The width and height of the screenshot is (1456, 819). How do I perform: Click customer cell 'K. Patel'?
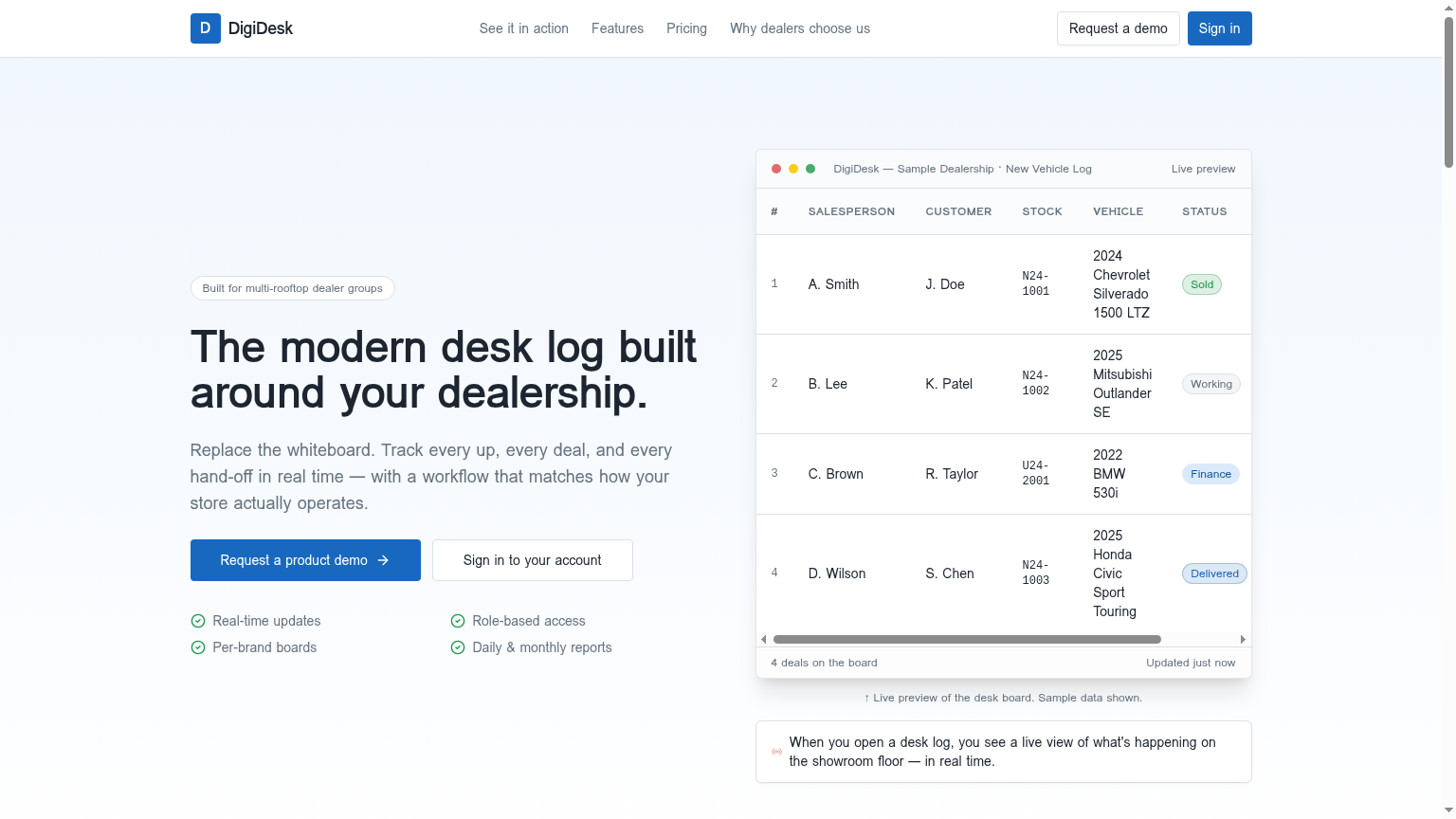949,384
